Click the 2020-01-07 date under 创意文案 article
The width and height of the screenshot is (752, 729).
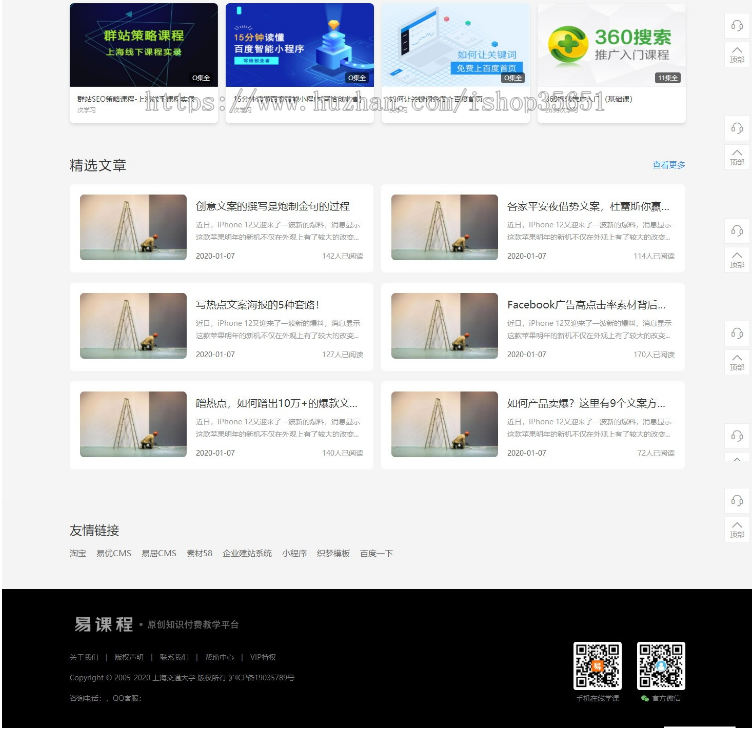pos(215,256)
